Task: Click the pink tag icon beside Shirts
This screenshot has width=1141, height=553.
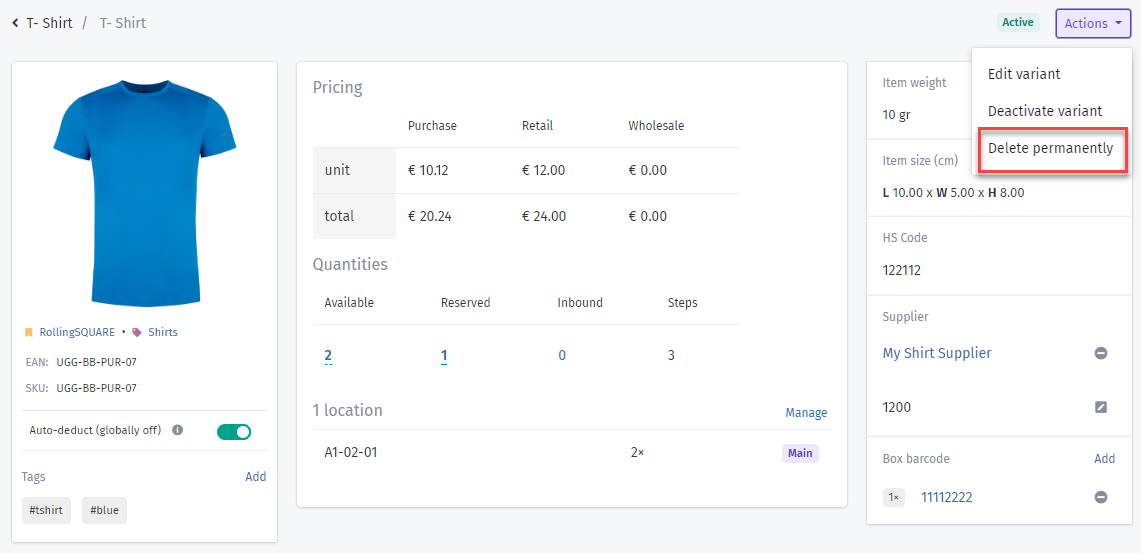Action: (137, 333)
